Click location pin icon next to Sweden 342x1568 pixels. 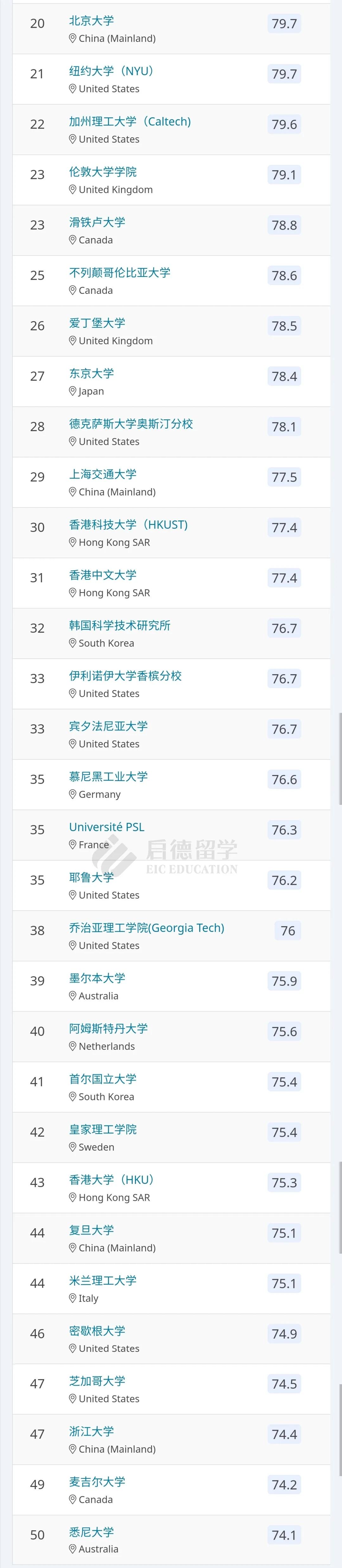[x=73, y=1147]
